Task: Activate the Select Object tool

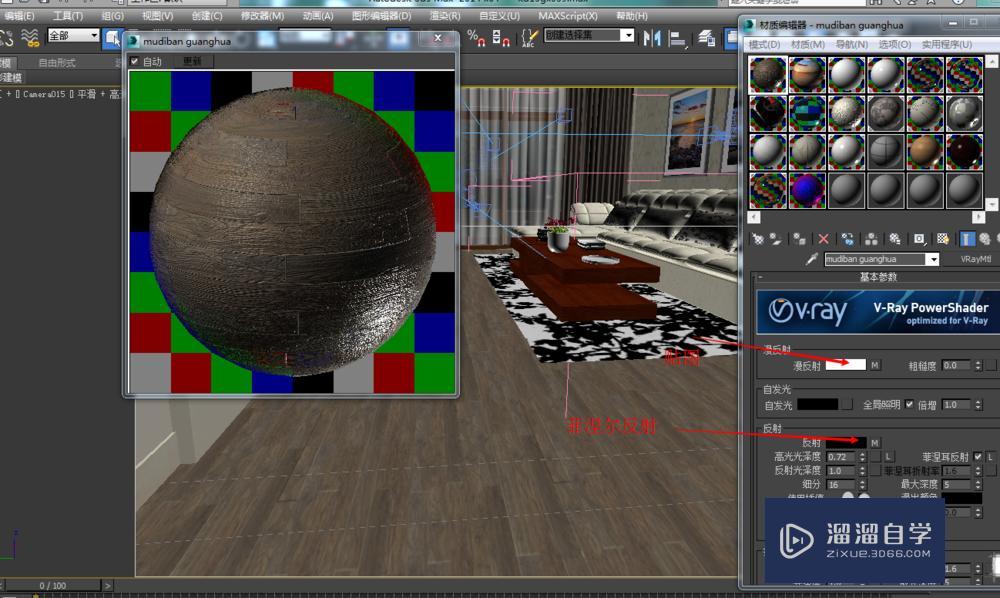Action: 112,38
